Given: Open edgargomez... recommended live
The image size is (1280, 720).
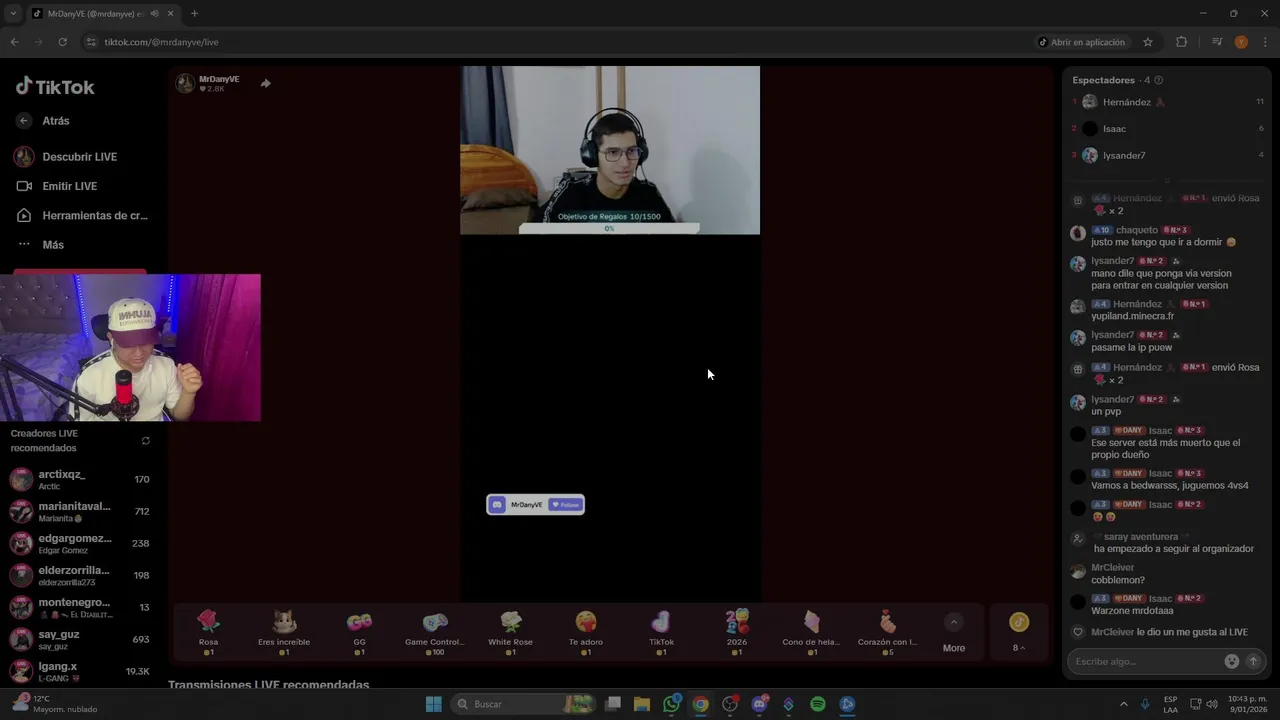Looking at the screenshot, I should [x=80, y=543].
